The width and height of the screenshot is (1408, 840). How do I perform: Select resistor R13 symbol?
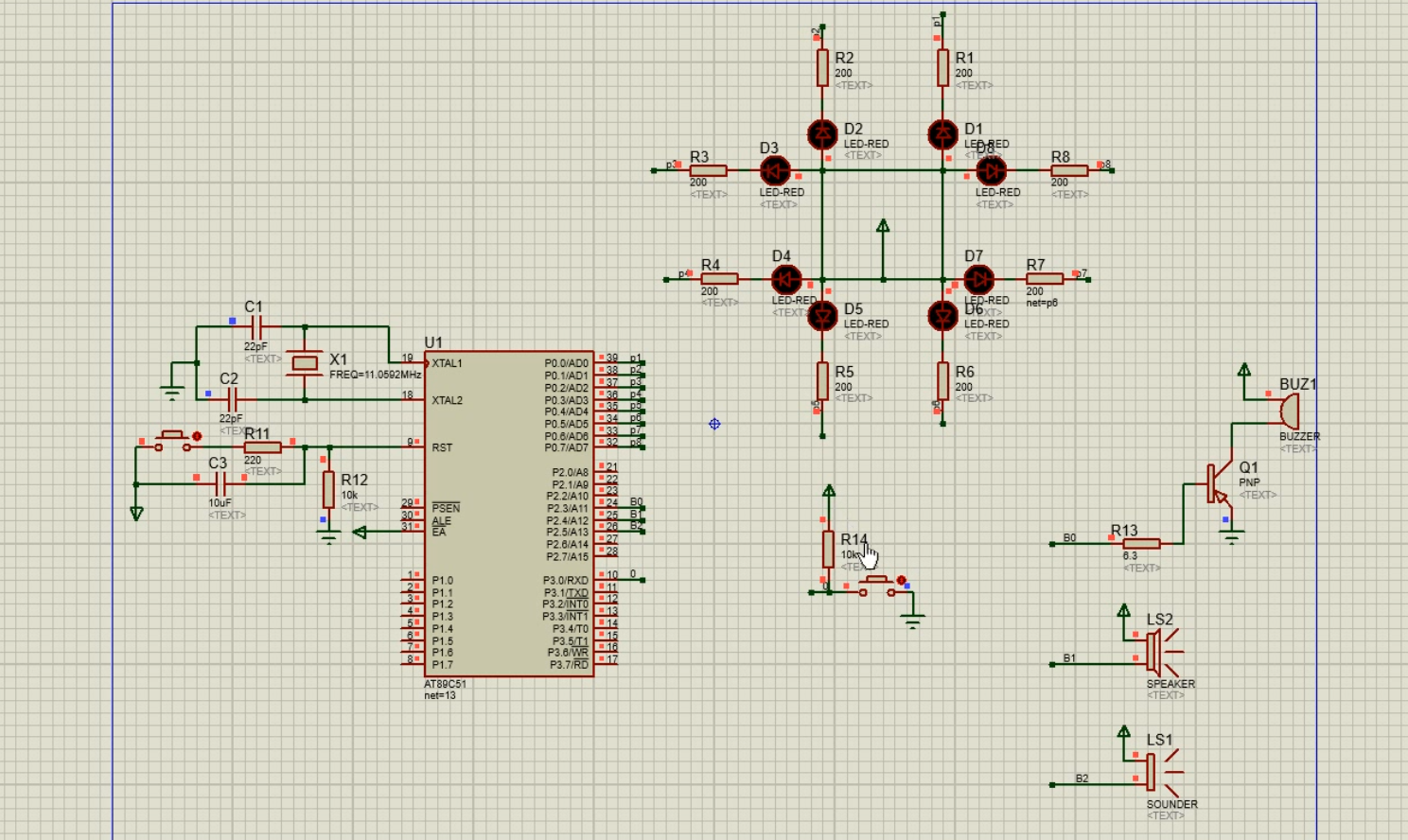[1141, 544]
